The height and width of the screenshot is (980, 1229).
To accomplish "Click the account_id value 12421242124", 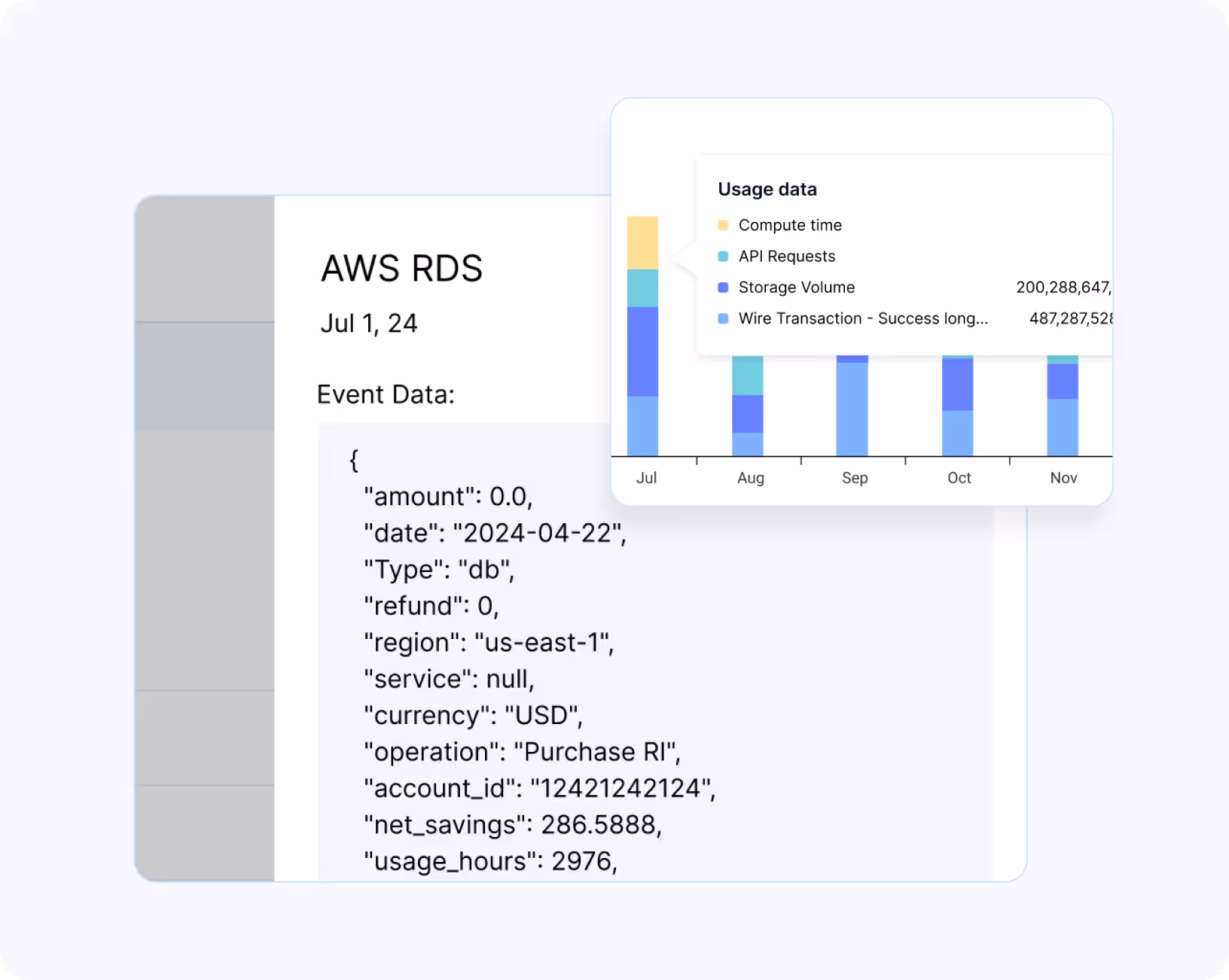I will point(622,788).
